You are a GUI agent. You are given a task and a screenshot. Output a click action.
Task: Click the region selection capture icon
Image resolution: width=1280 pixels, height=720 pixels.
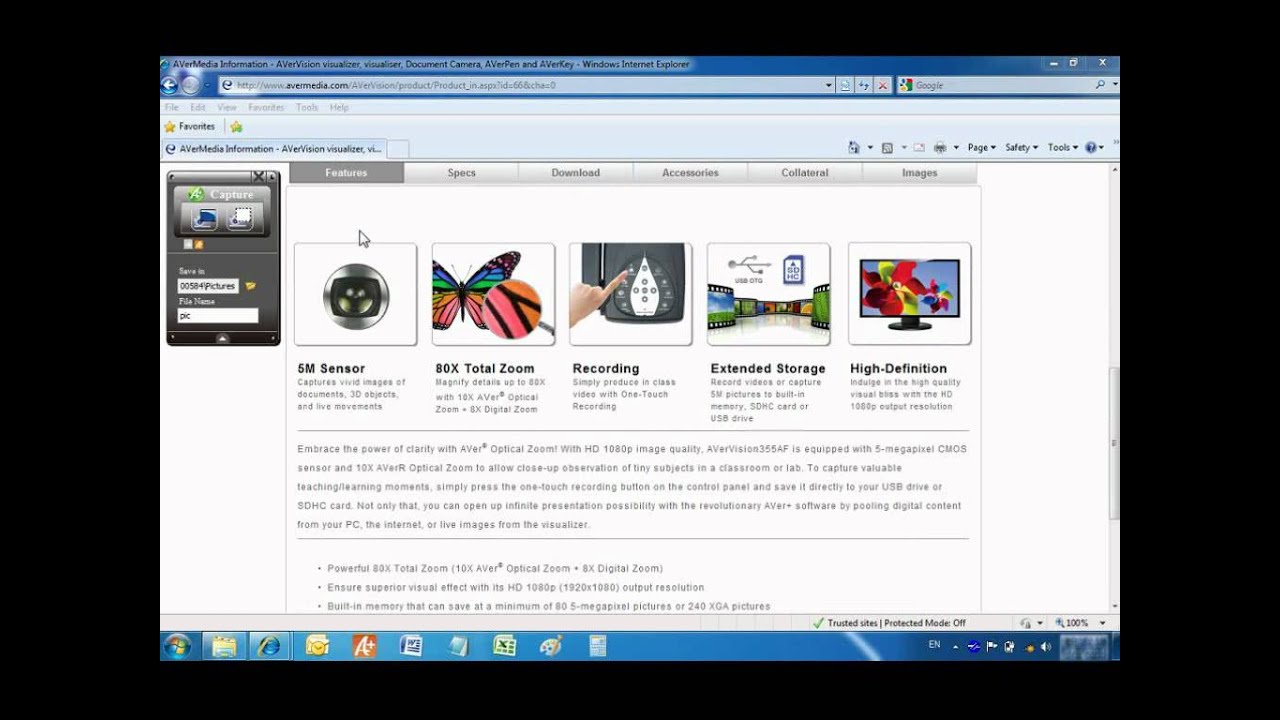point(240,218)
